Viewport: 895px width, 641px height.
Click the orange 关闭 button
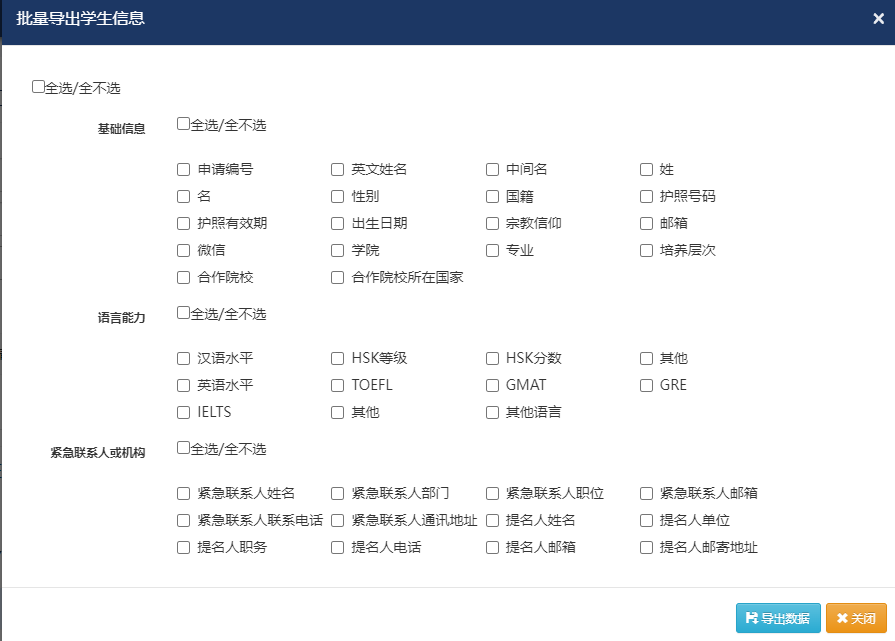coord(856,618)
